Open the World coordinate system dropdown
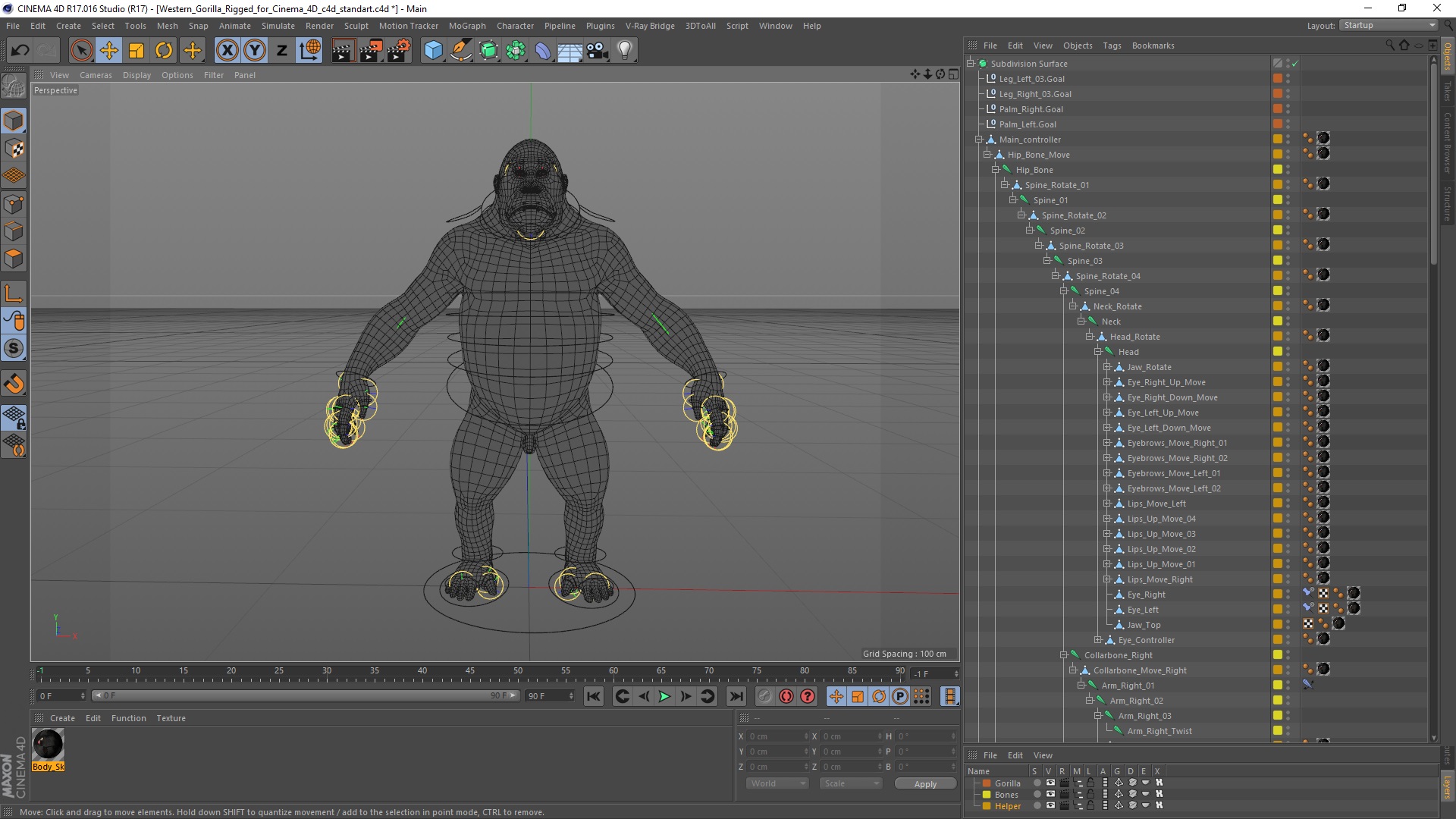Image resolution: width=1456 pixels, height=819 pixels. (x=777, y=783)
